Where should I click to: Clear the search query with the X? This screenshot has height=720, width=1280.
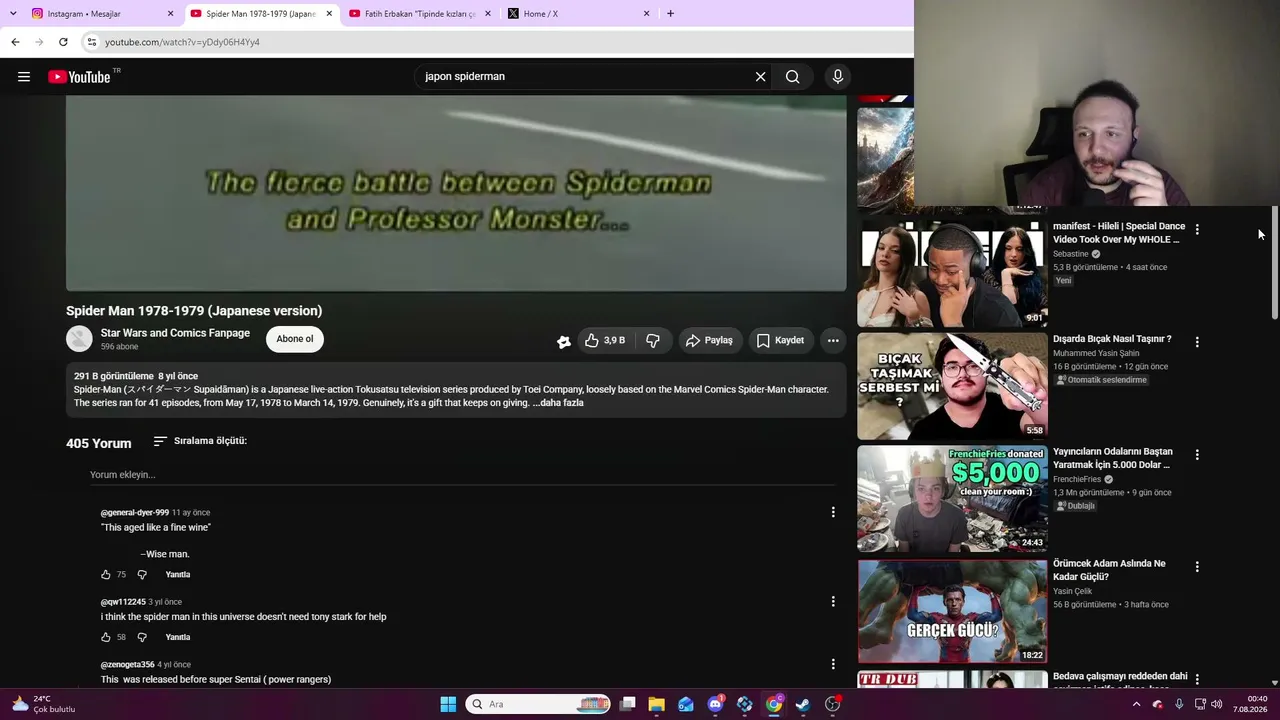click(760, 77)
